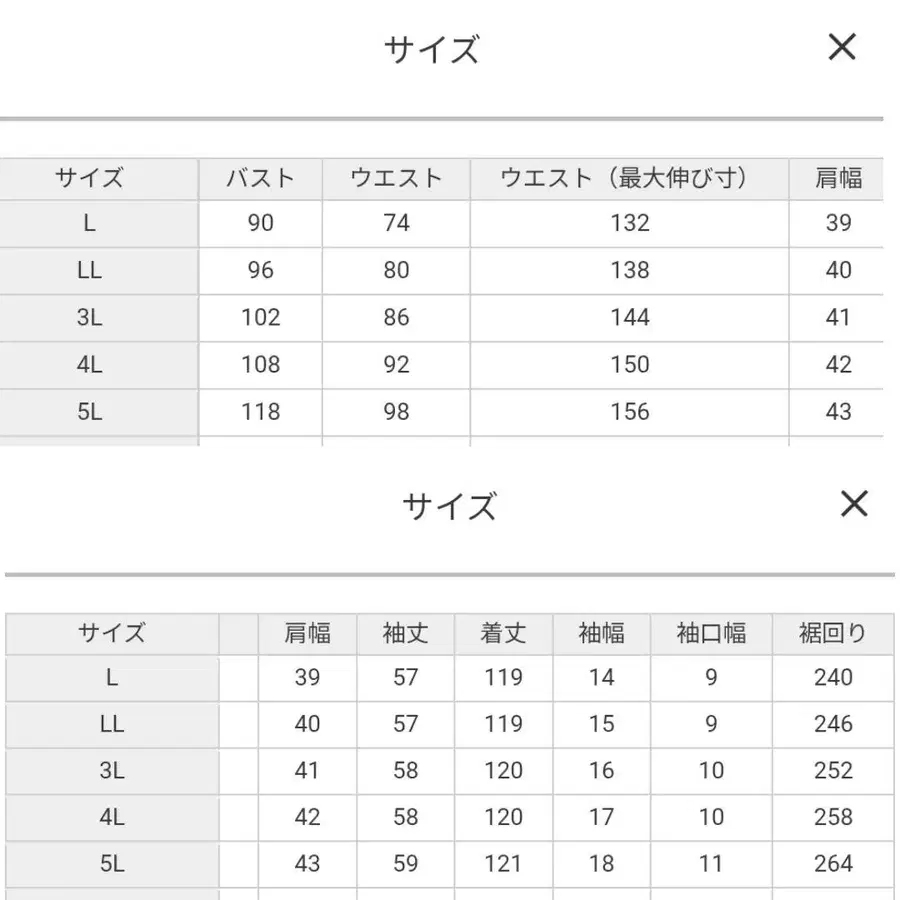Click the 裾回り value 252 cell
The width and height of the screenshot is (900, 900).
tap(833, 771)
